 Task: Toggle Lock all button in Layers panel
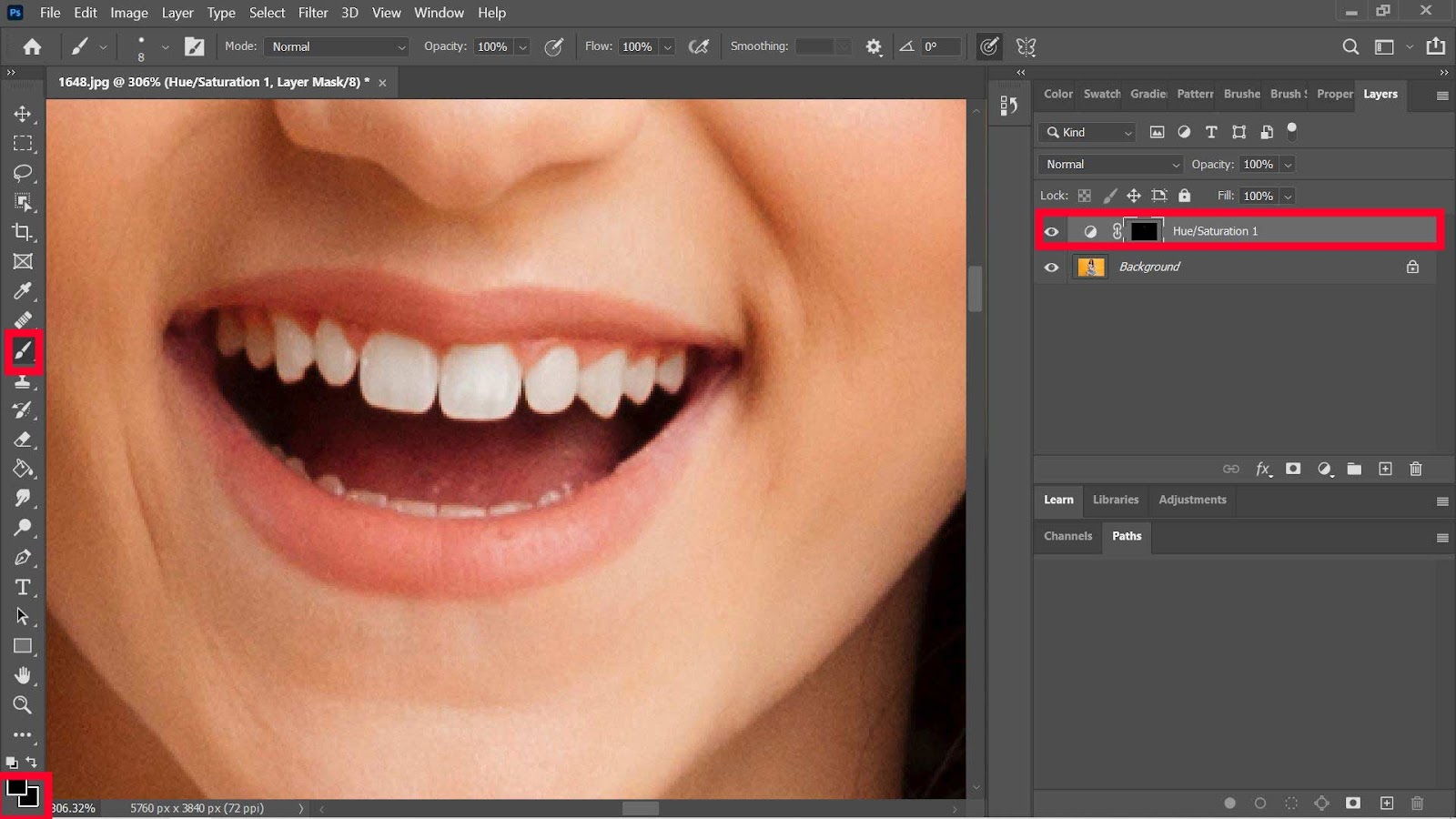(1184, 196)
